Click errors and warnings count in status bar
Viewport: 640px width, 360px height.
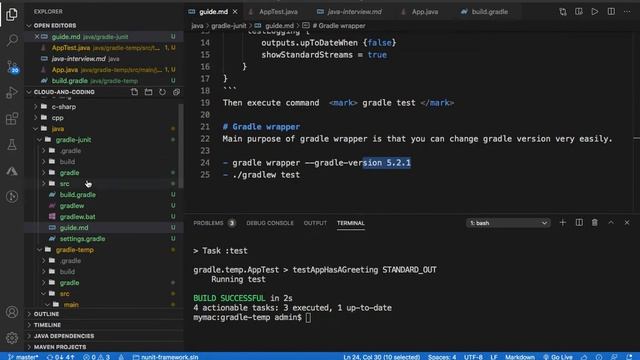tap(97, 357)
